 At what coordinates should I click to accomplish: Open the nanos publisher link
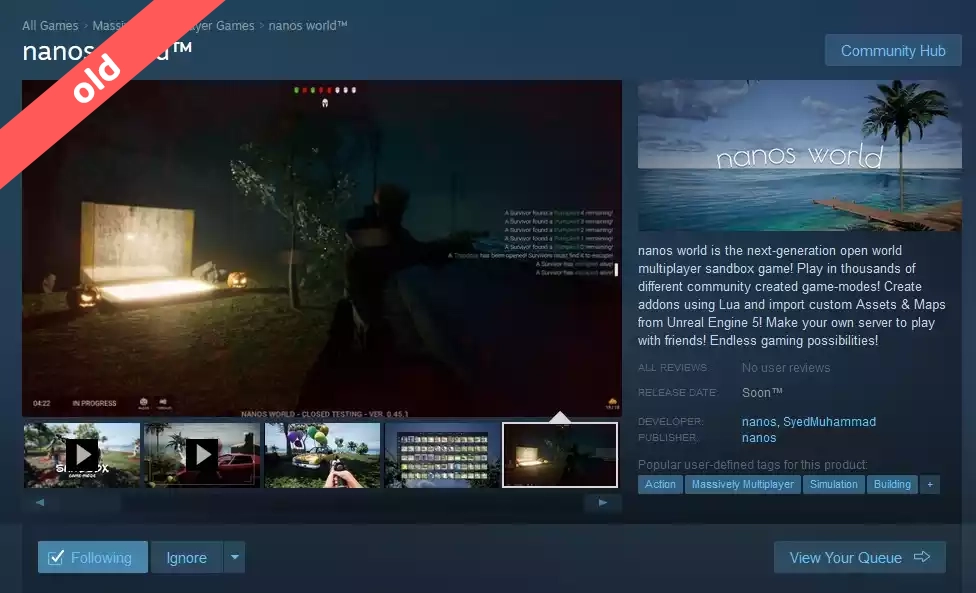pyautogui.click(x=759, y=438)
